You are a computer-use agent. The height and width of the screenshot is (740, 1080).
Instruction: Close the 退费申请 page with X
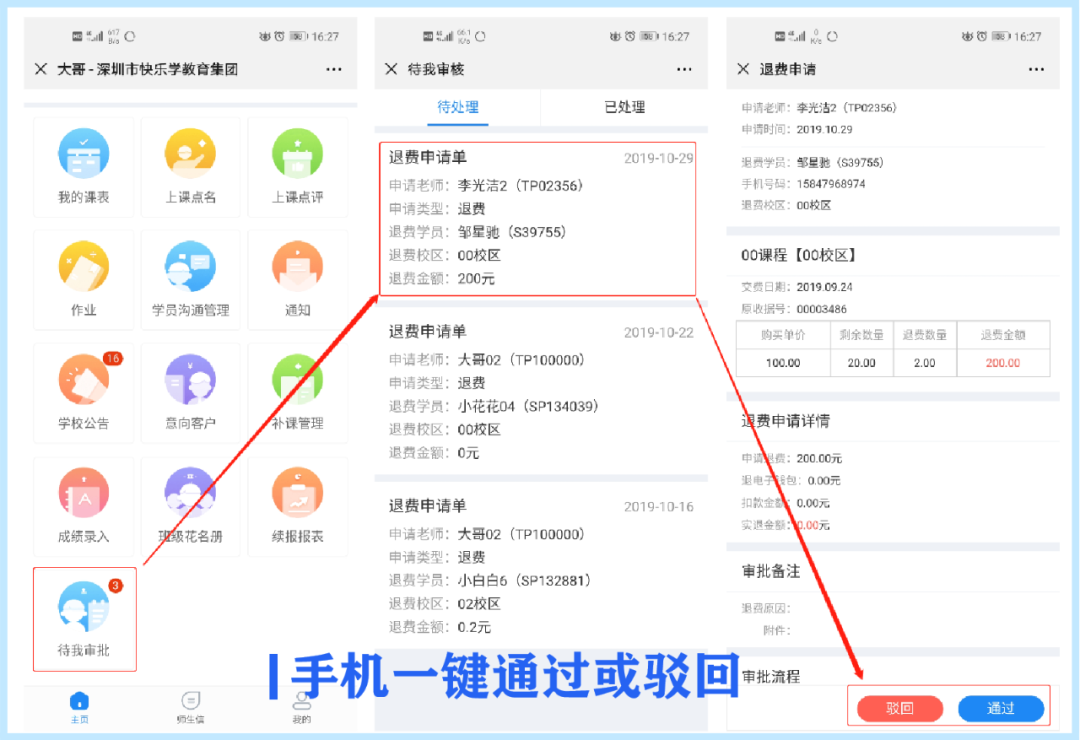[x=743, y=69]
